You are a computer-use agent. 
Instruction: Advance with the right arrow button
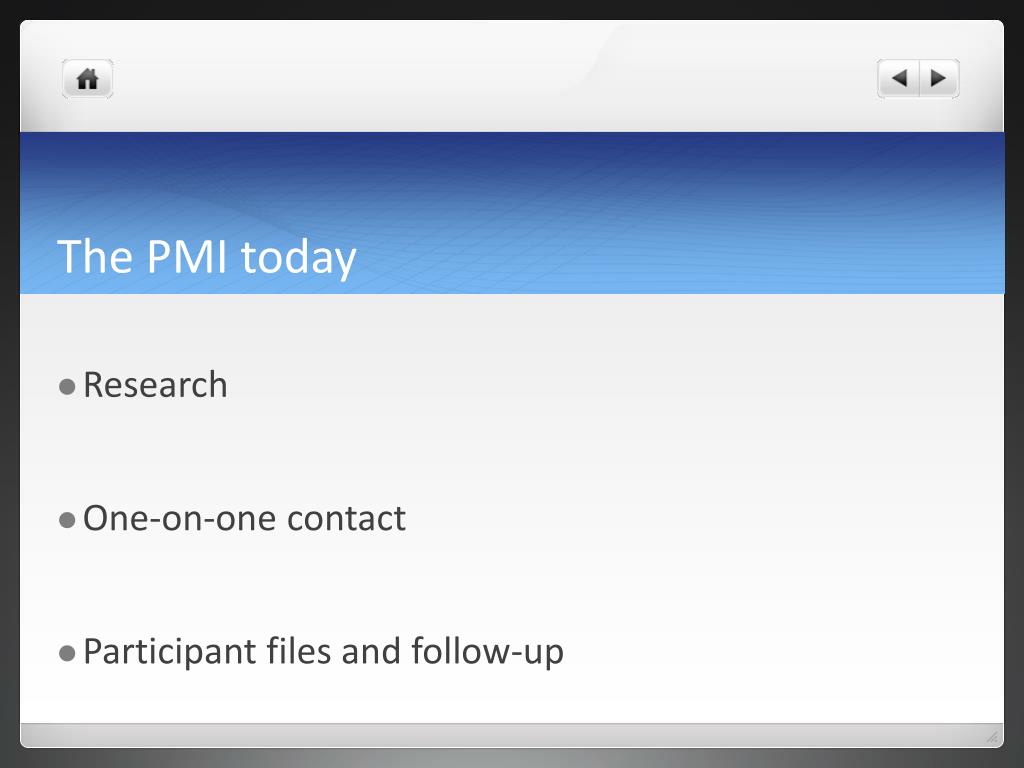coord(939,79)
